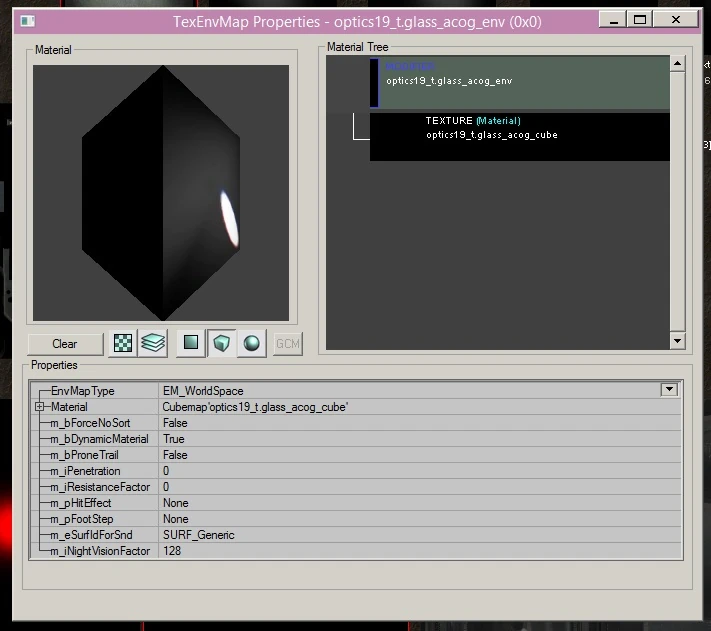Open the EnvMapType dropdown arrow
This screenshot has height=631, width=711.
[669, 390]
